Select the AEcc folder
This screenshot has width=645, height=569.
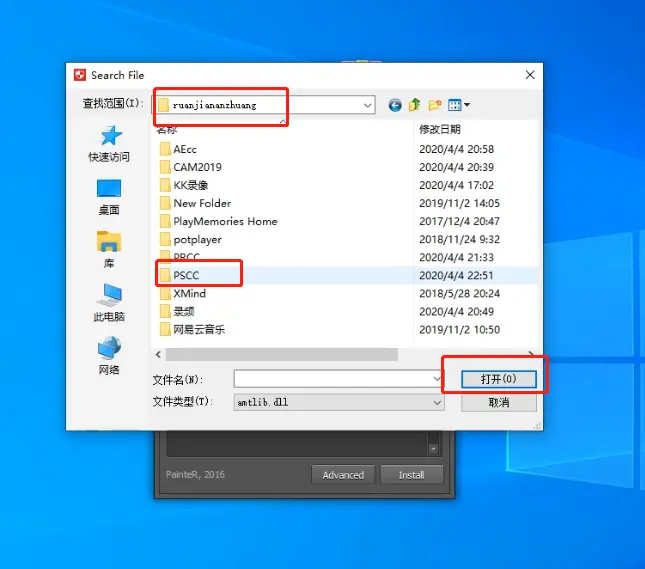(x=178, y=149)
